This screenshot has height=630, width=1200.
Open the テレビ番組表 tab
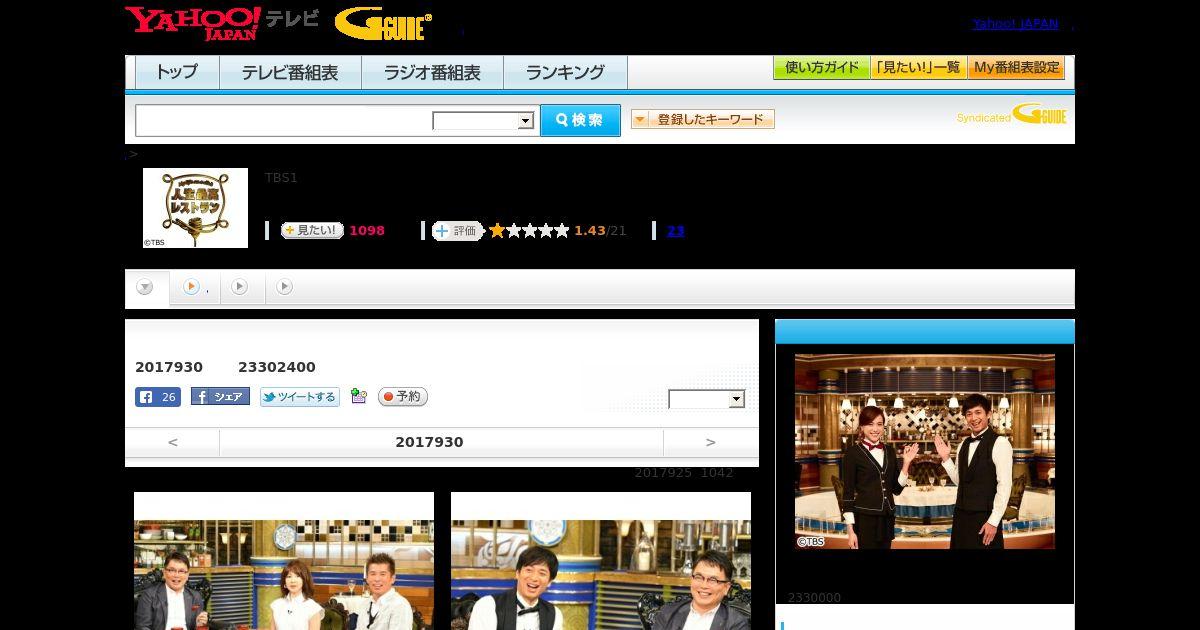(290, 72)
